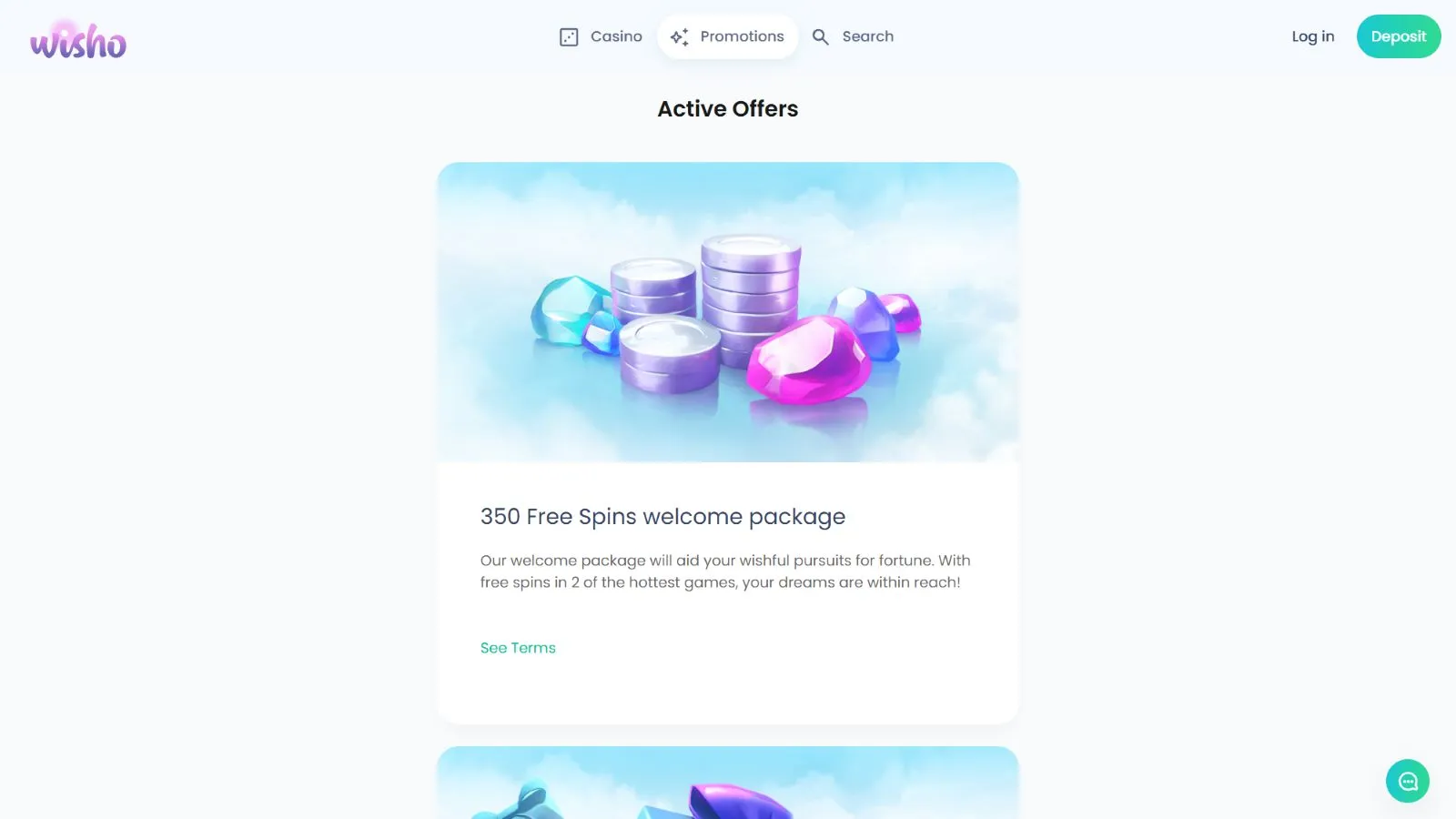The width and height of the screenshot is (1456, 819).
Task: Click the Promotions sparkle icon
Action: pos(680,37)
